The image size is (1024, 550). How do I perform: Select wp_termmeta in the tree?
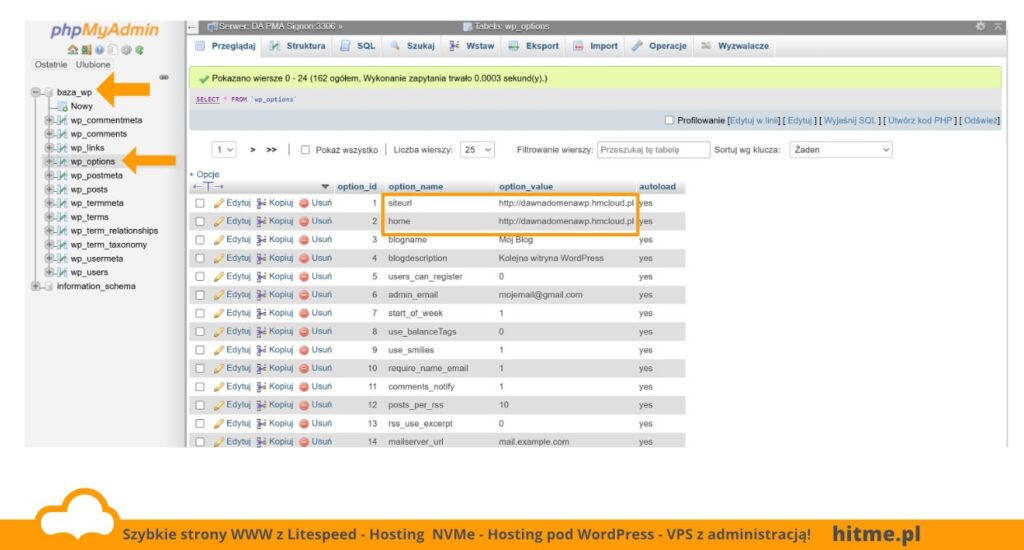click(x=97, y=203)
